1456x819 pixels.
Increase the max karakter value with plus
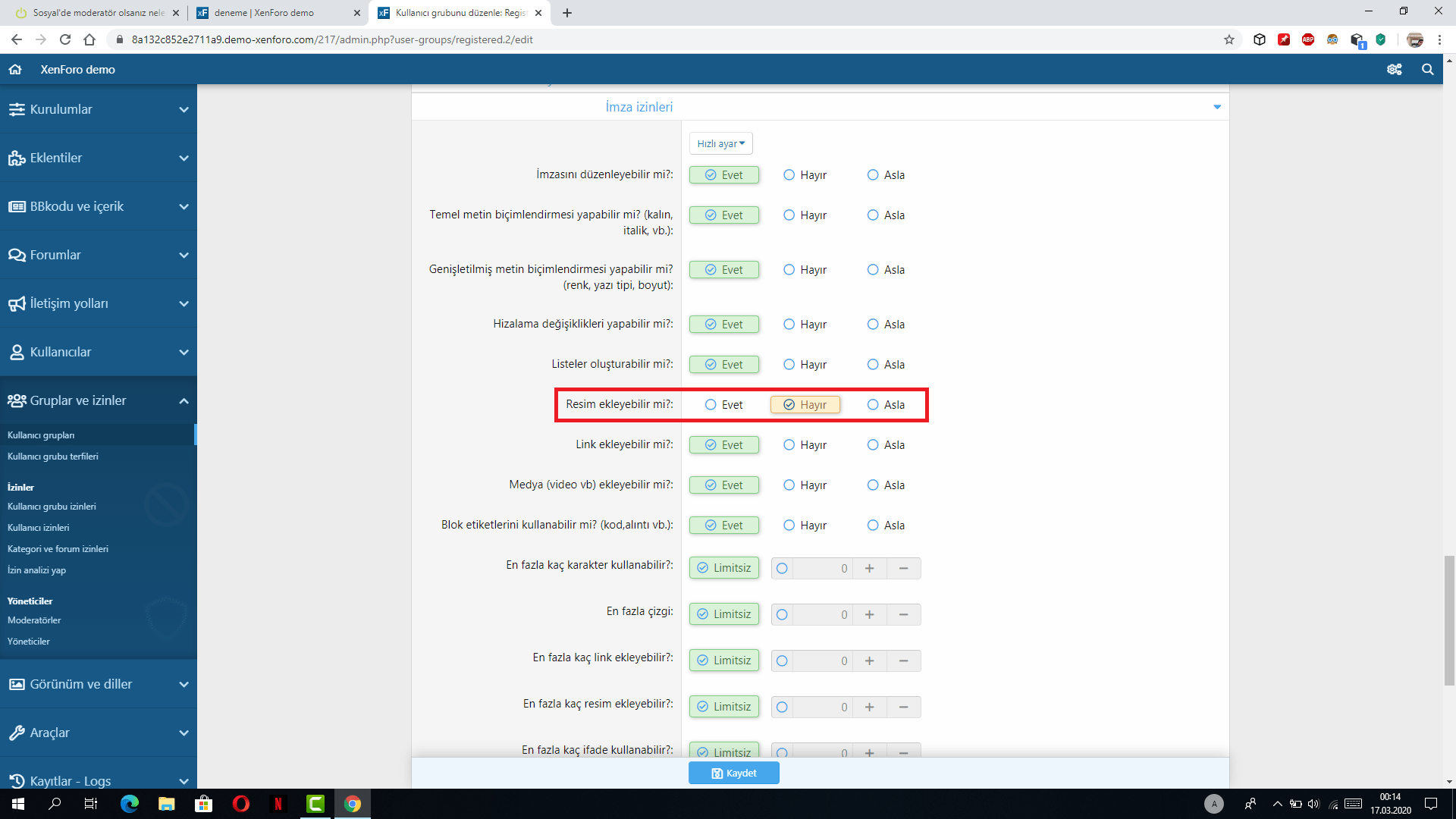point(869,568)
